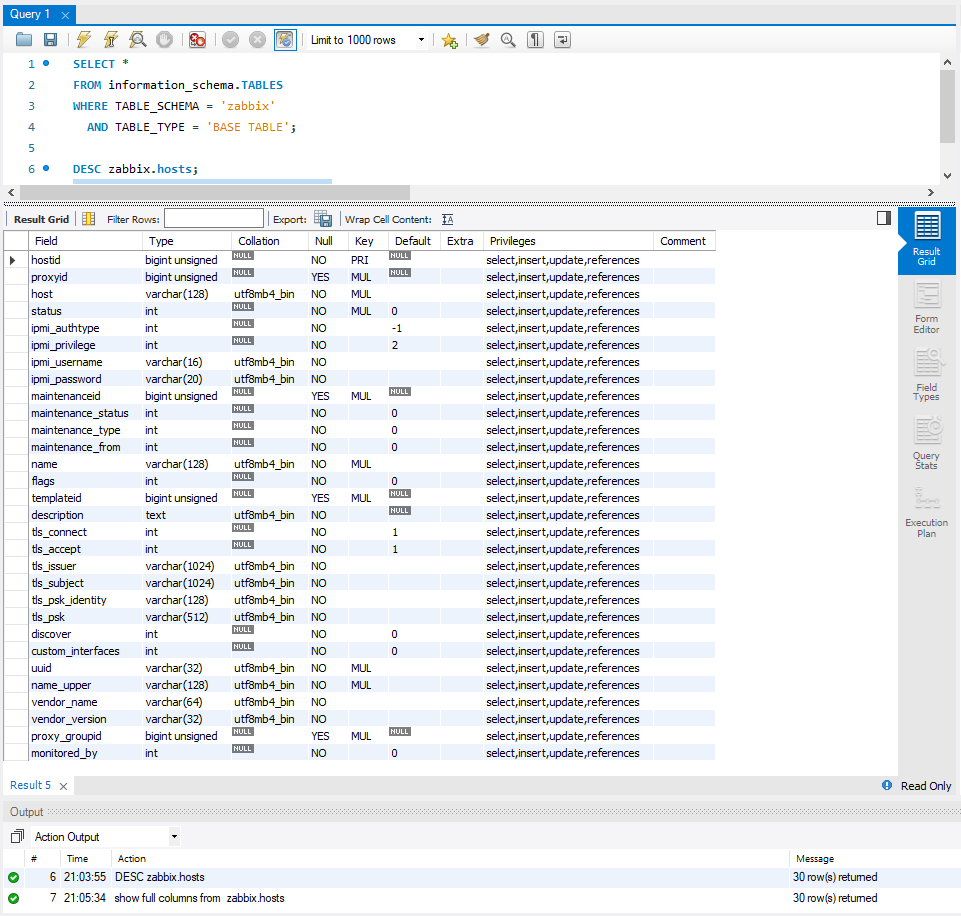Toggle invisible characters display

point(535,40)
